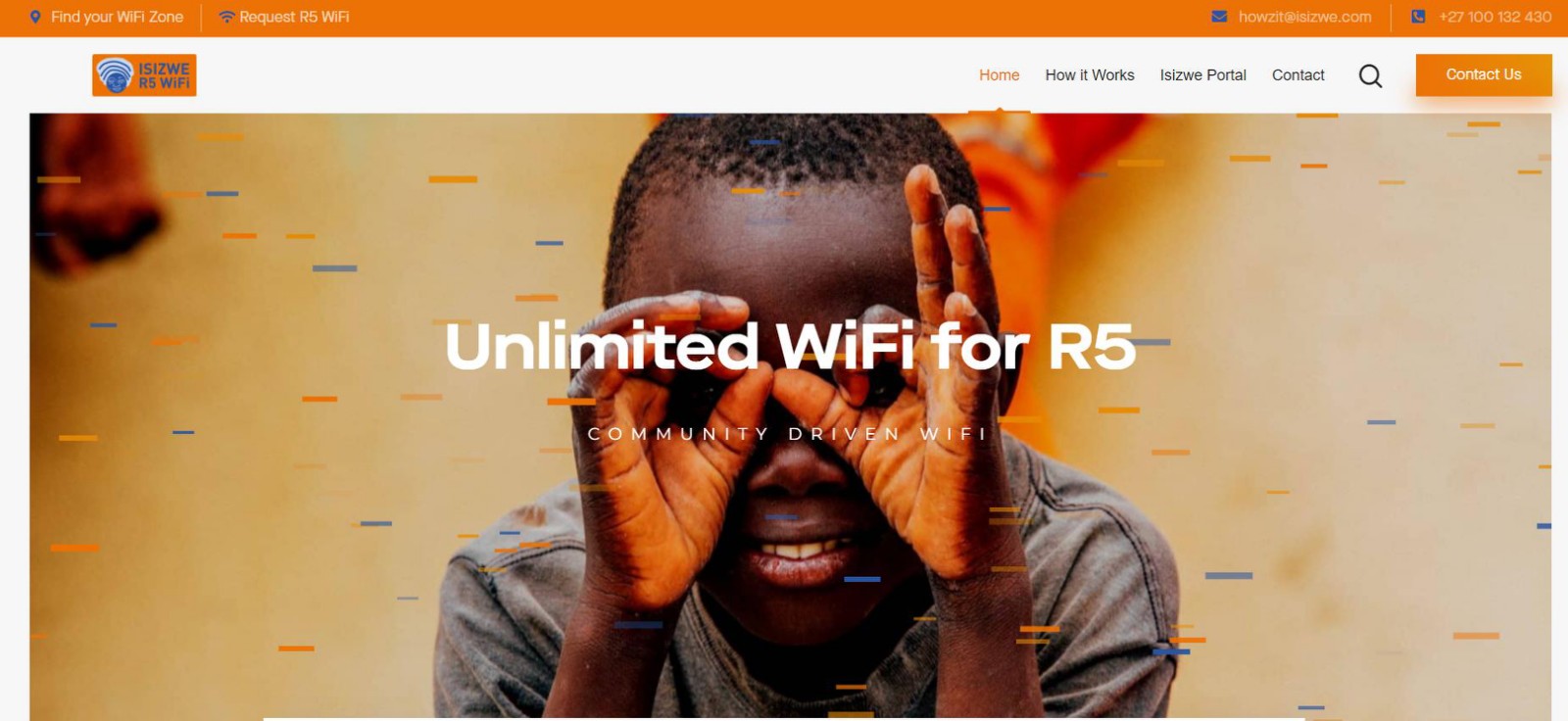
Task: Click the phone icon in top bar
Action: 1418,17
